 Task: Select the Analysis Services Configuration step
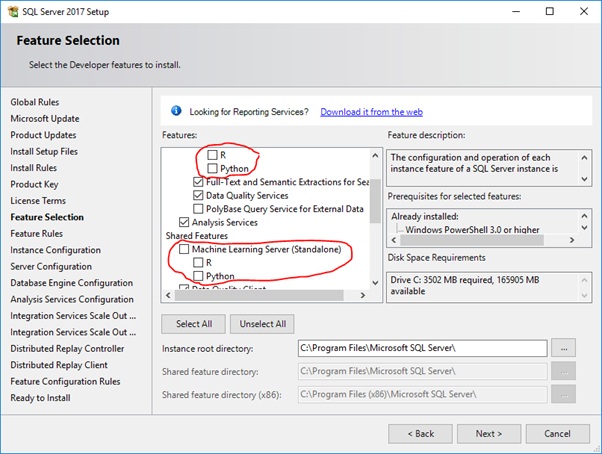click(72, 299)
